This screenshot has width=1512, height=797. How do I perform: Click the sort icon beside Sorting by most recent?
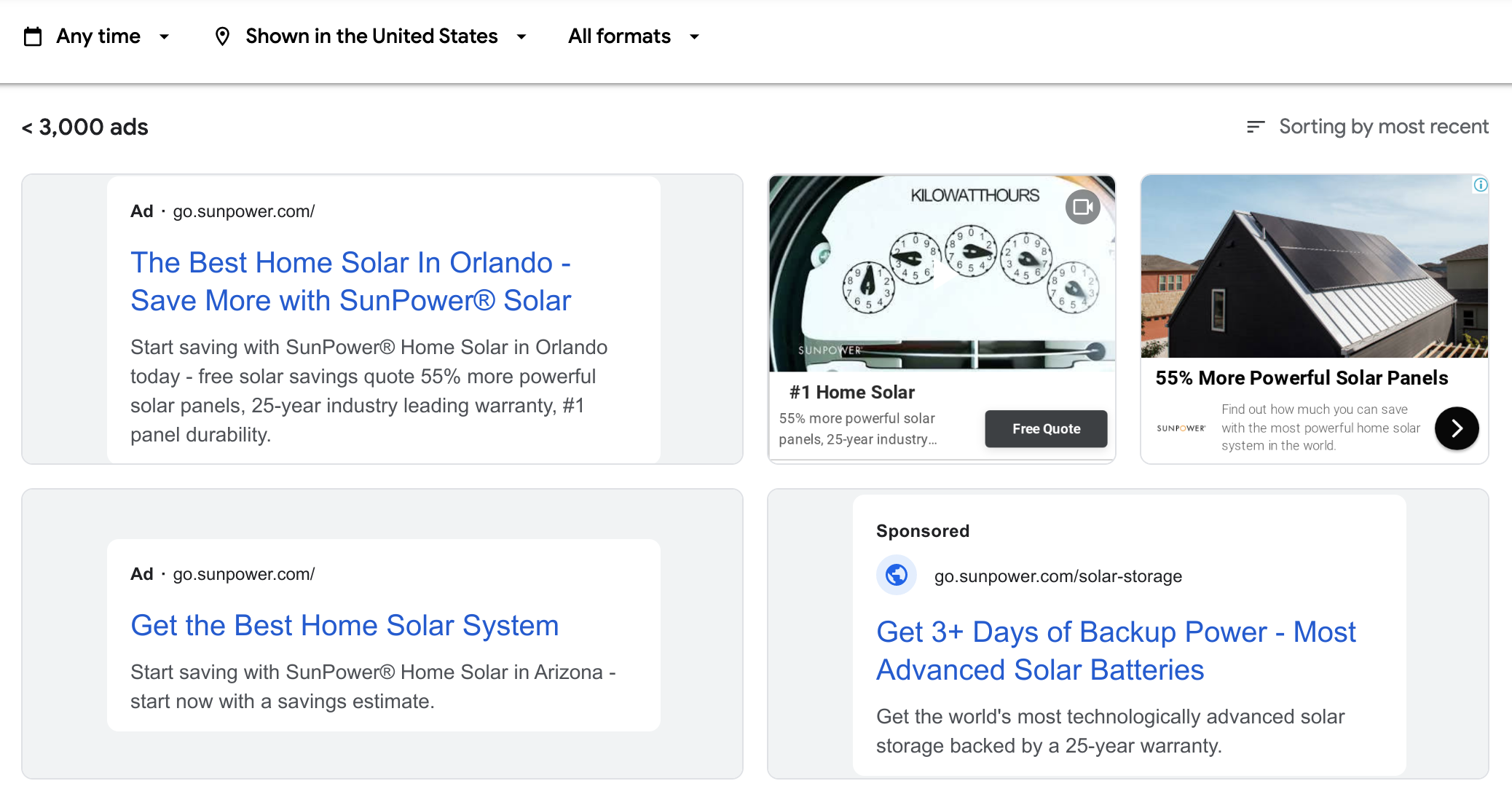coord(1255,126)
